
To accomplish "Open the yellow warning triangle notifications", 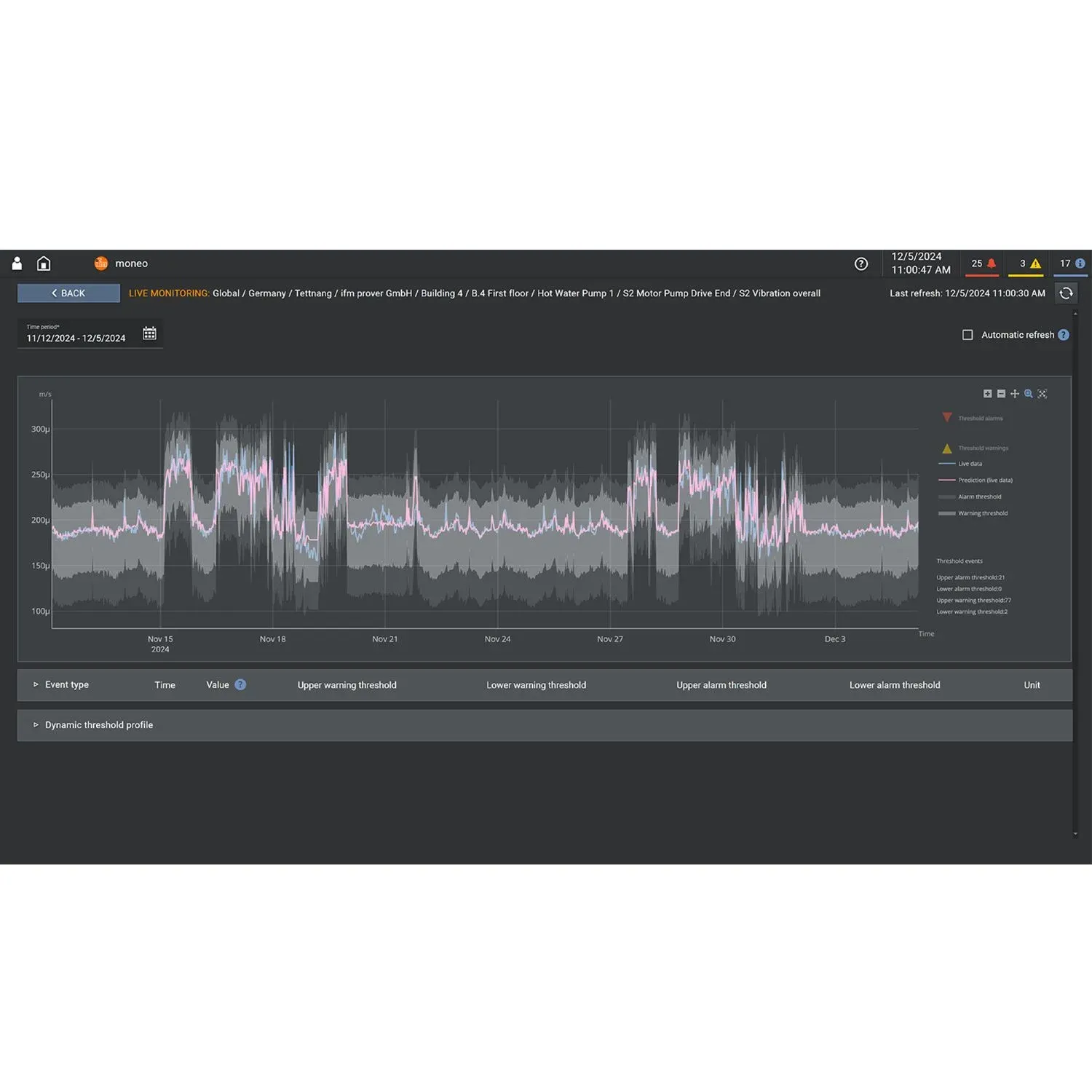I will click(1026, 264).
